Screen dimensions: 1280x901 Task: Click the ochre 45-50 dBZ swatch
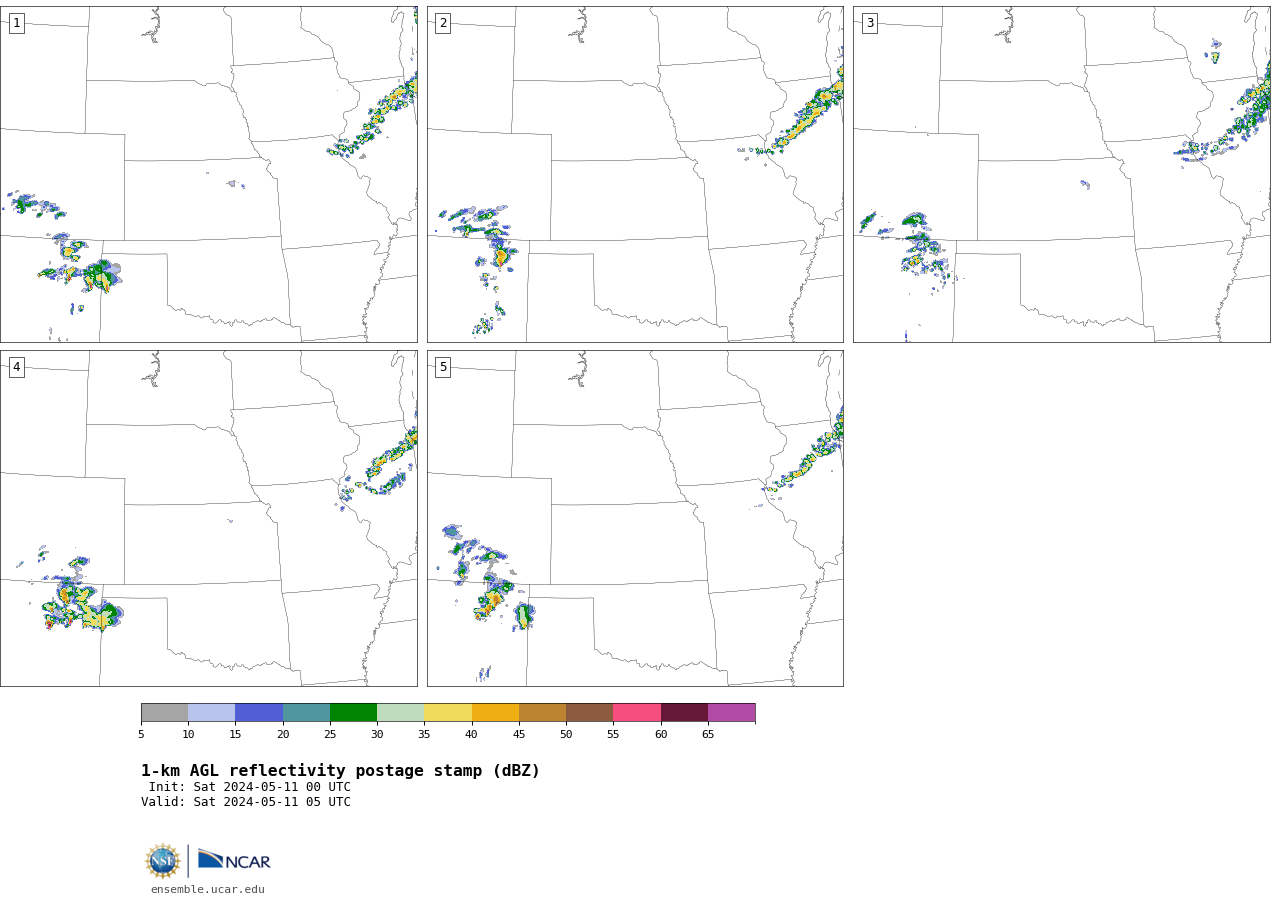coord(542,713)
